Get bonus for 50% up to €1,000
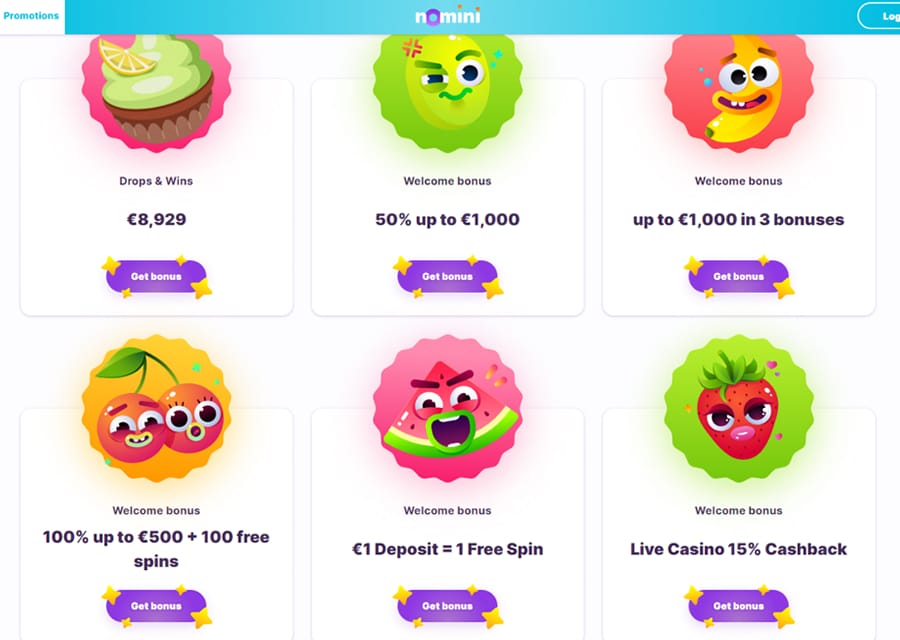 click(448, 277)
